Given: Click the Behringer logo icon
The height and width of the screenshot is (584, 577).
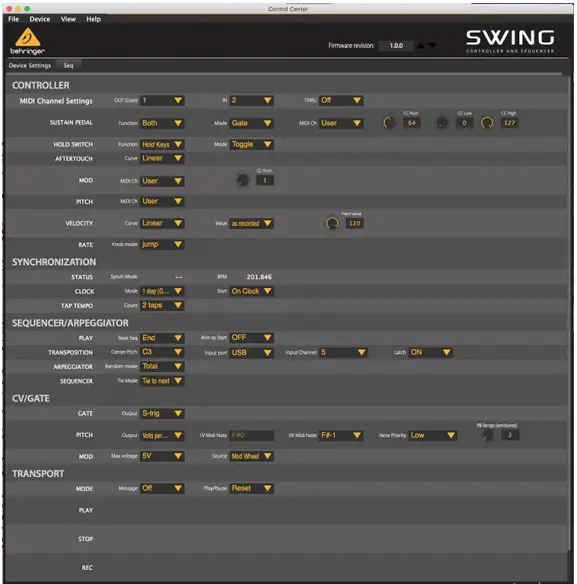Looking at the screenshot, I should click(28, 41).
